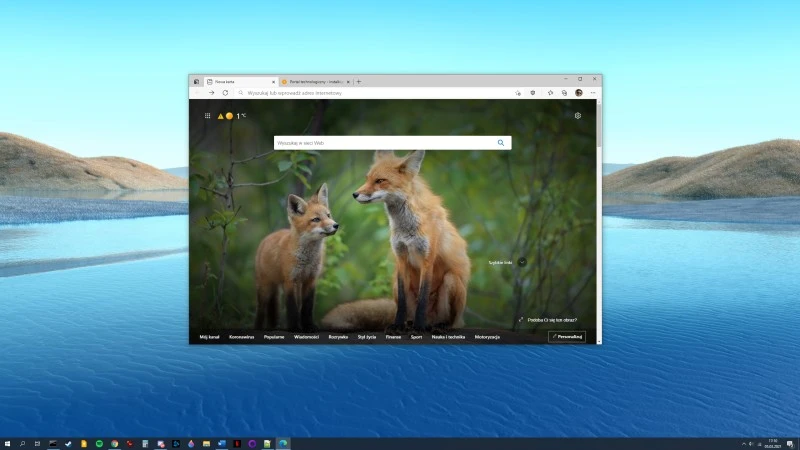Image resolution: width=800 pixels, height=450 pixels.
Task: Open the apps grid launcher icon
Action: [x=208, y=116]
